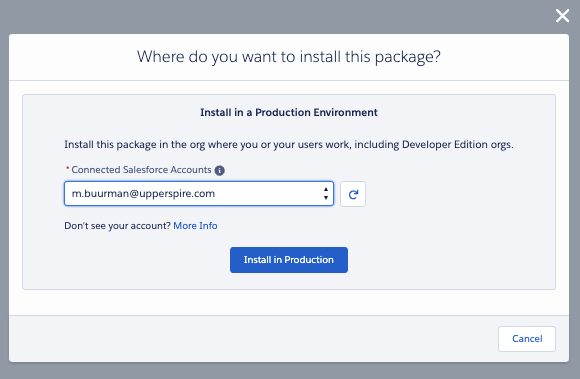Click the 'Where do you want to install this package?' title
Image resolution: width=580 pixels, height=379 pixels.
[x=289, y=57]
